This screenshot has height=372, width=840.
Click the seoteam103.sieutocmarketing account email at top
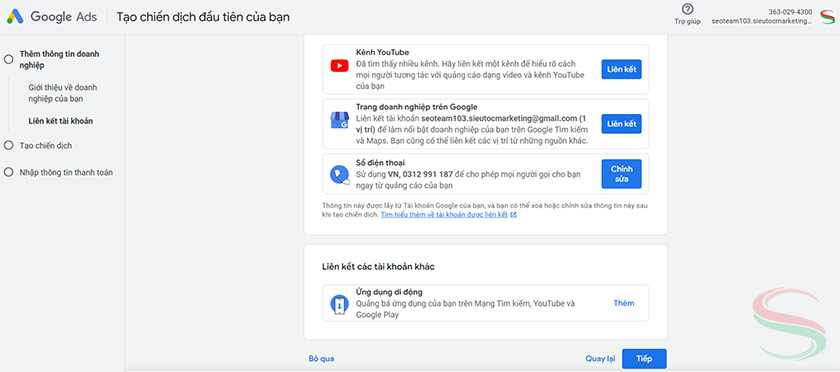762,21
